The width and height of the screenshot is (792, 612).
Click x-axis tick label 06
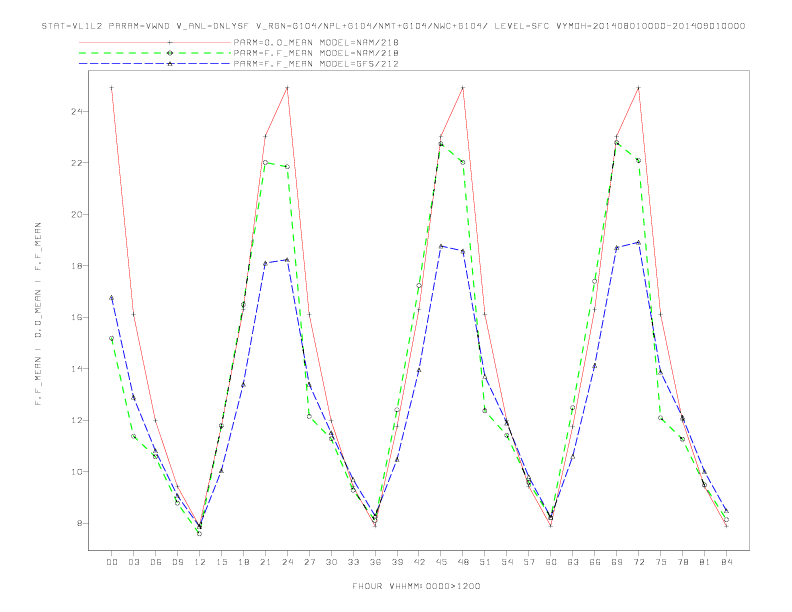(x=156, y=562)
